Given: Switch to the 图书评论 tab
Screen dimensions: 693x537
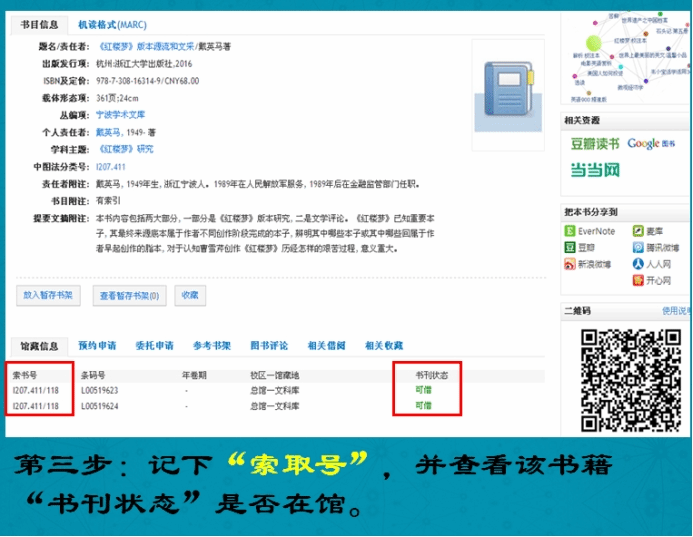Looking at the screenshot, I should (268, 346).
